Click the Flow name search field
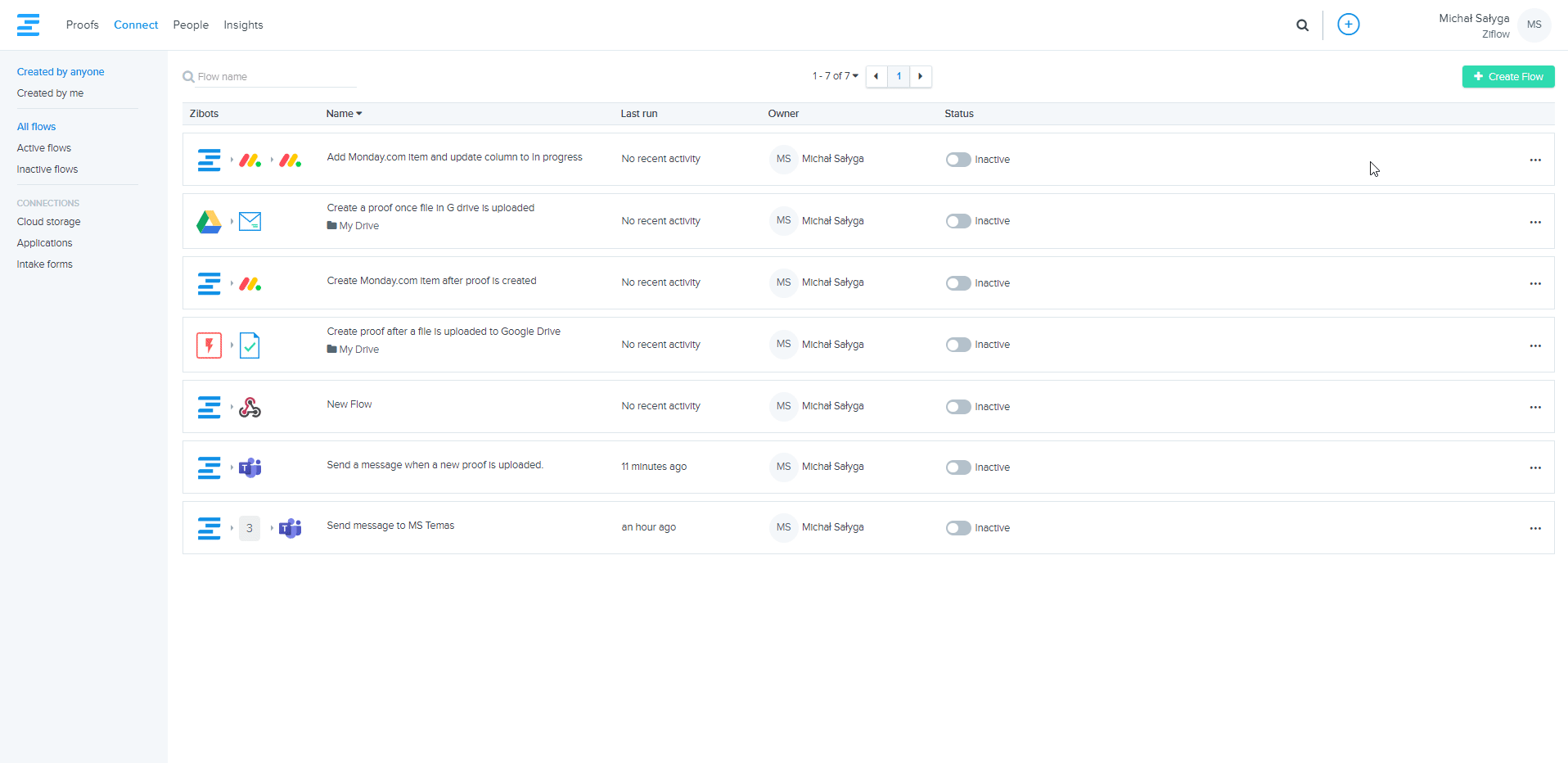The height and width of the screenshot is (763, 1568). point(274,77)
